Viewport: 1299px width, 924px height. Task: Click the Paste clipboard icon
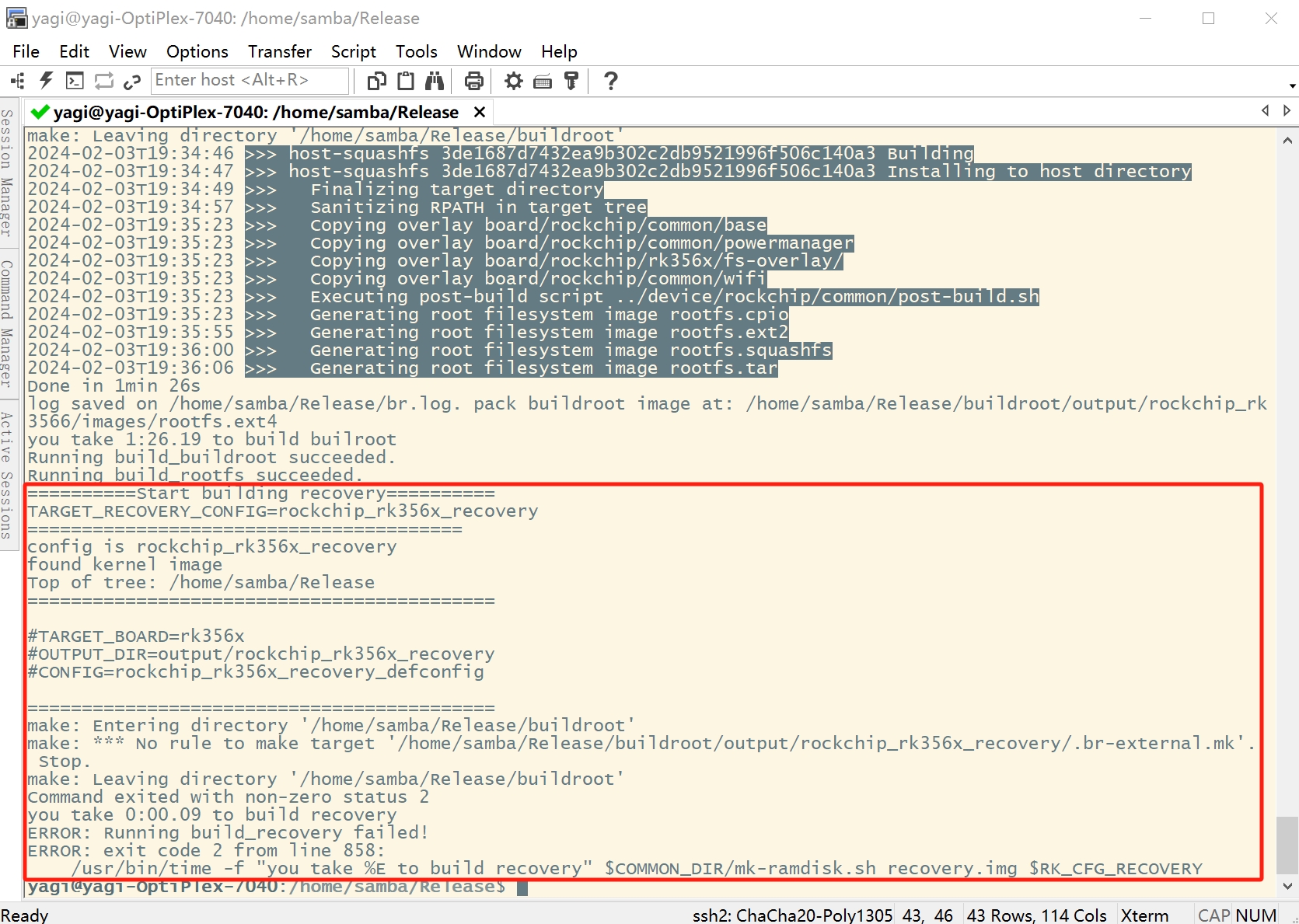pyautogui.click(x=406, y=81)
